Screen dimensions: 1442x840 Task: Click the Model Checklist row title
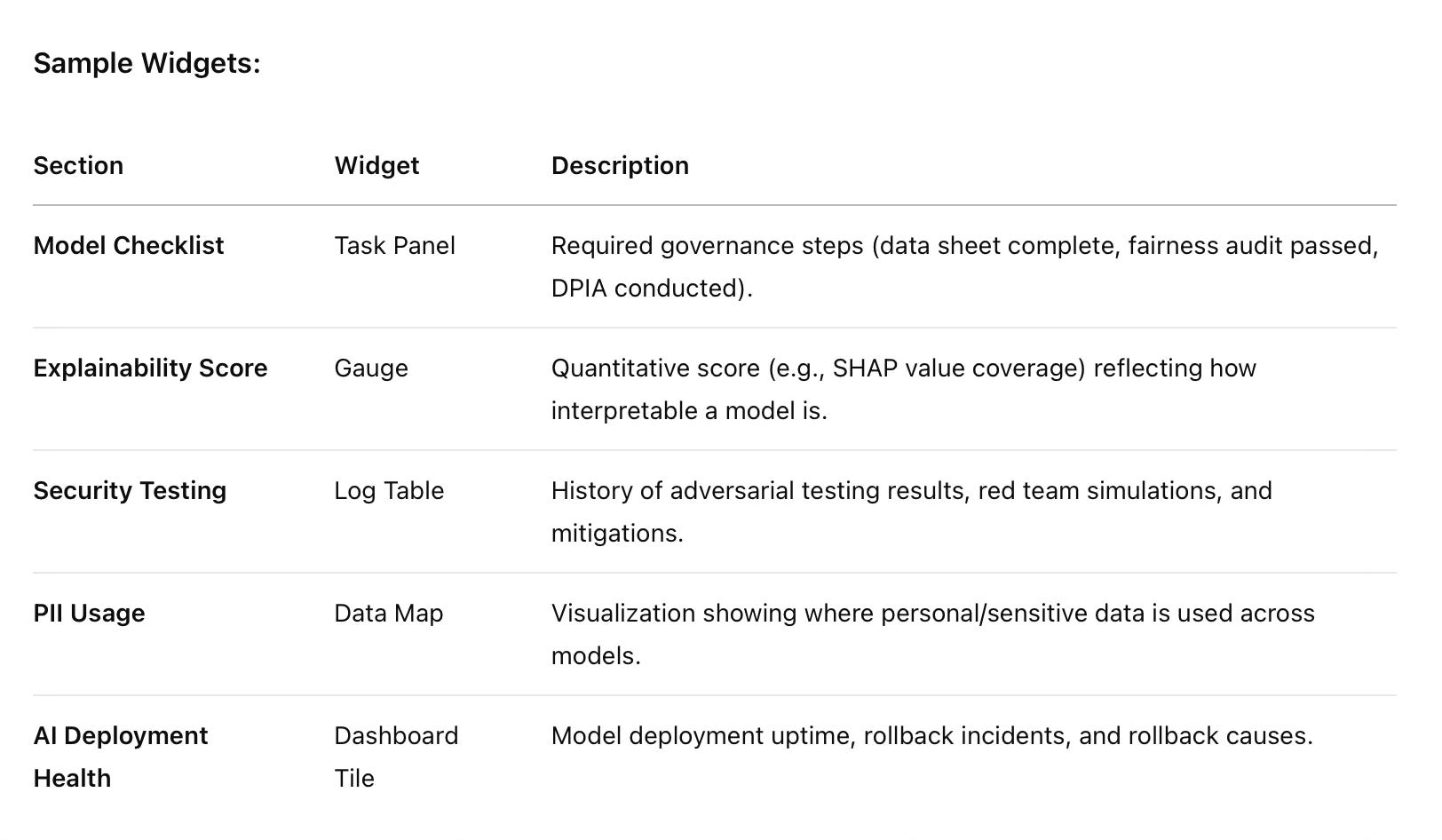pos(129,245)
